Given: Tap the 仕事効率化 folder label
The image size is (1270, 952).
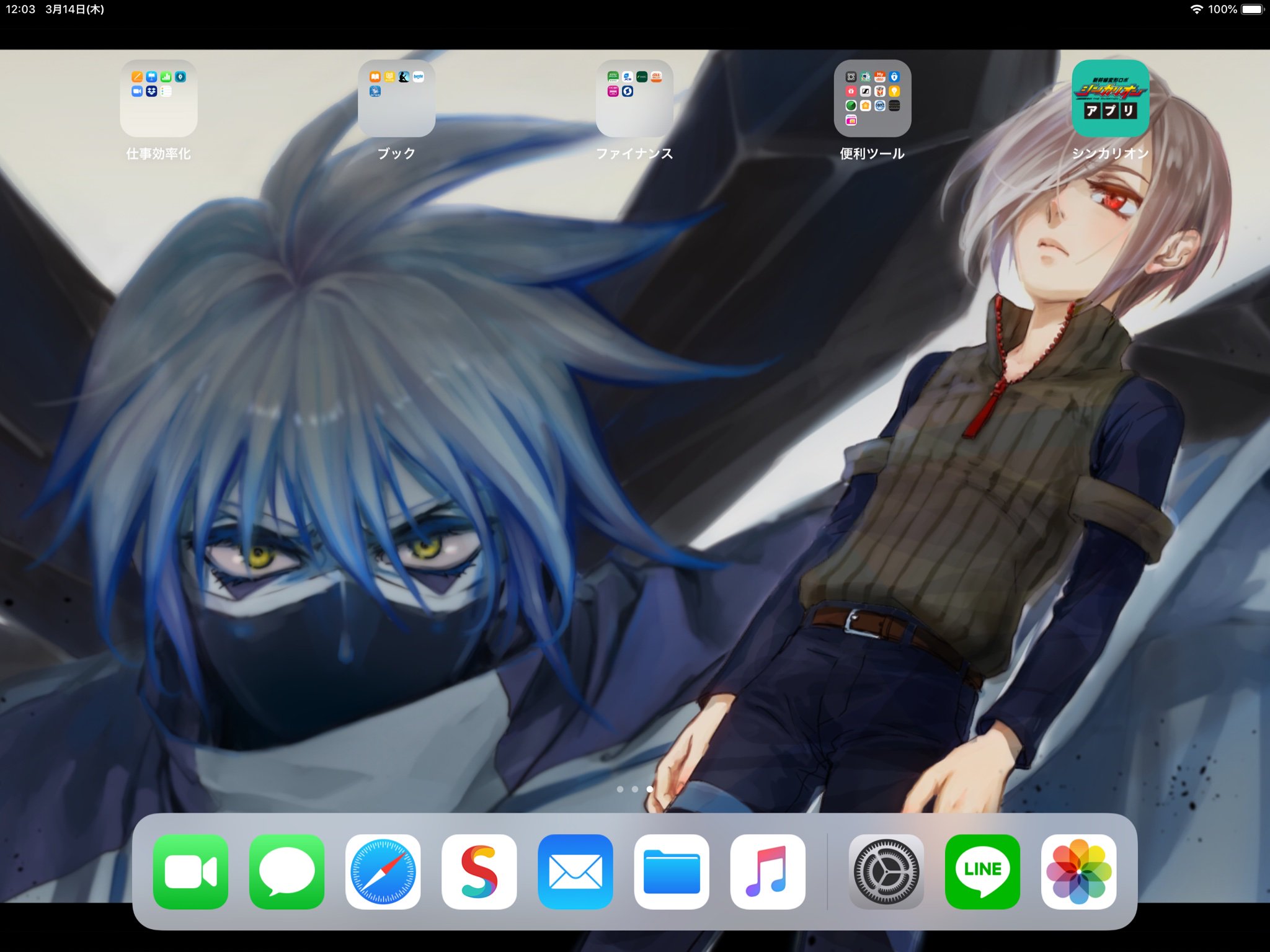Looking at the screenshot, I should click(159, 153).
